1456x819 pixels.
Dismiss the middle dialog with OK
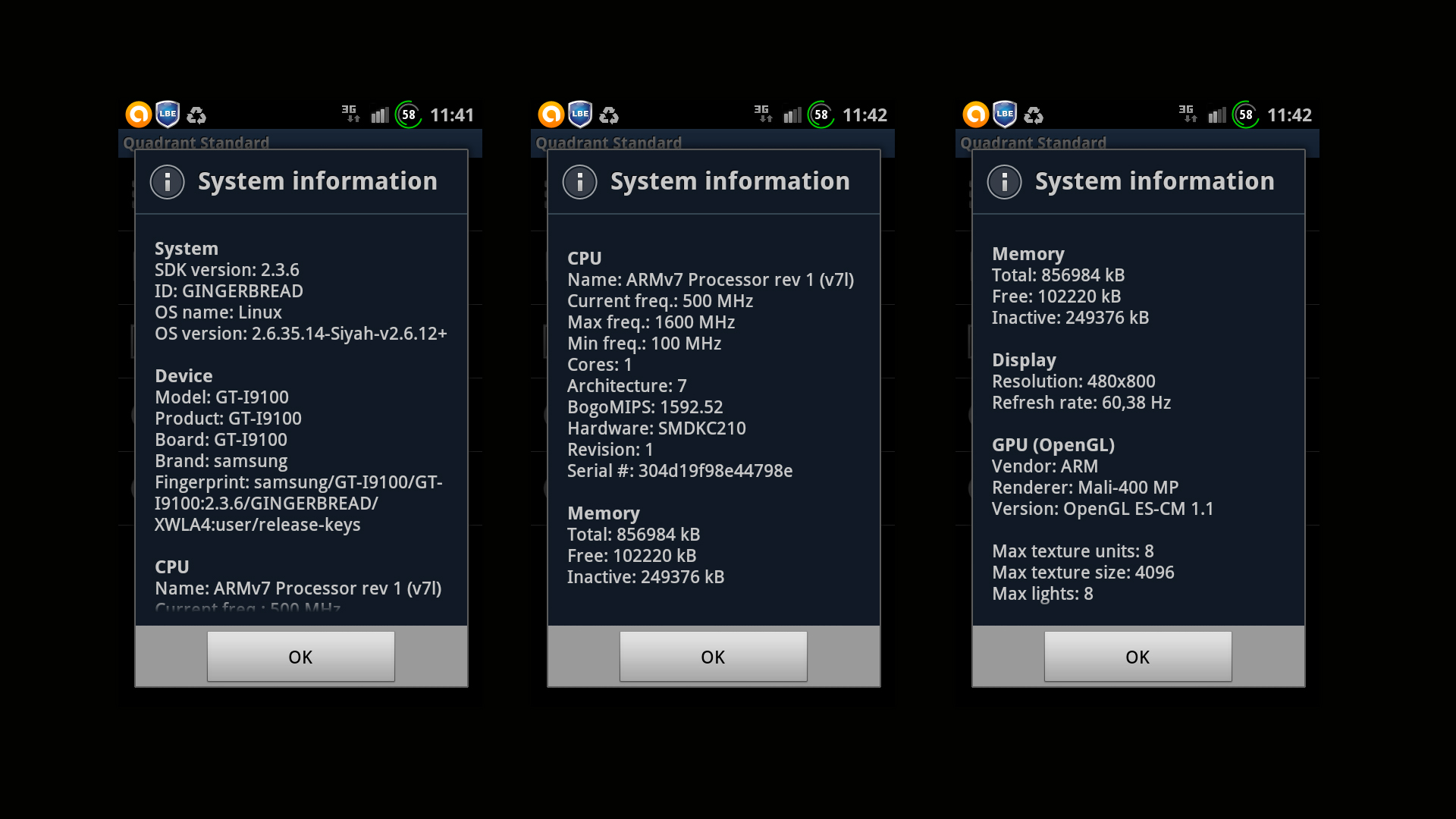(x=714, y=657)
